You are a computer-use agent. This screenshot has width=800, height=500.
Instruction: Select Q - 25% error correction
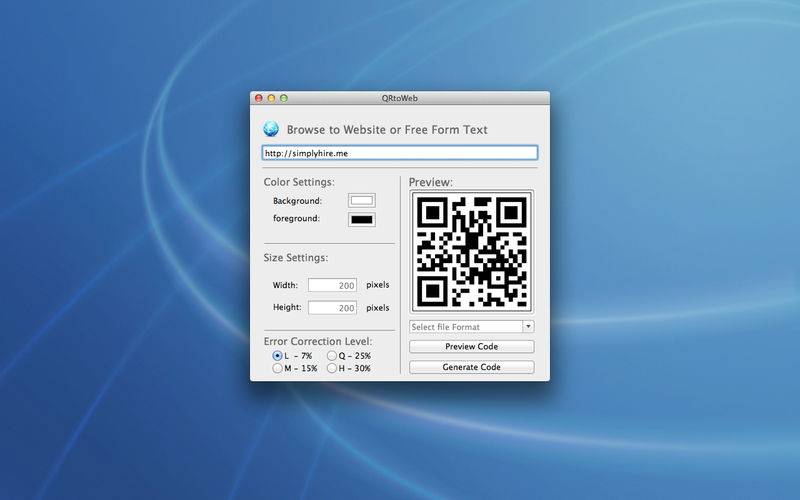pos(332,356)
